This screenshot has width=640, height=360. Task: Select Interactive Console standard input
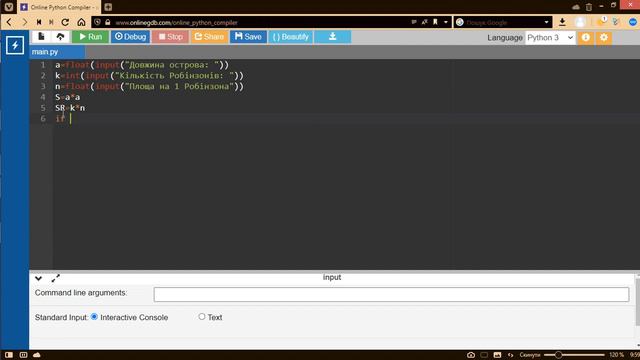[94, 317]
